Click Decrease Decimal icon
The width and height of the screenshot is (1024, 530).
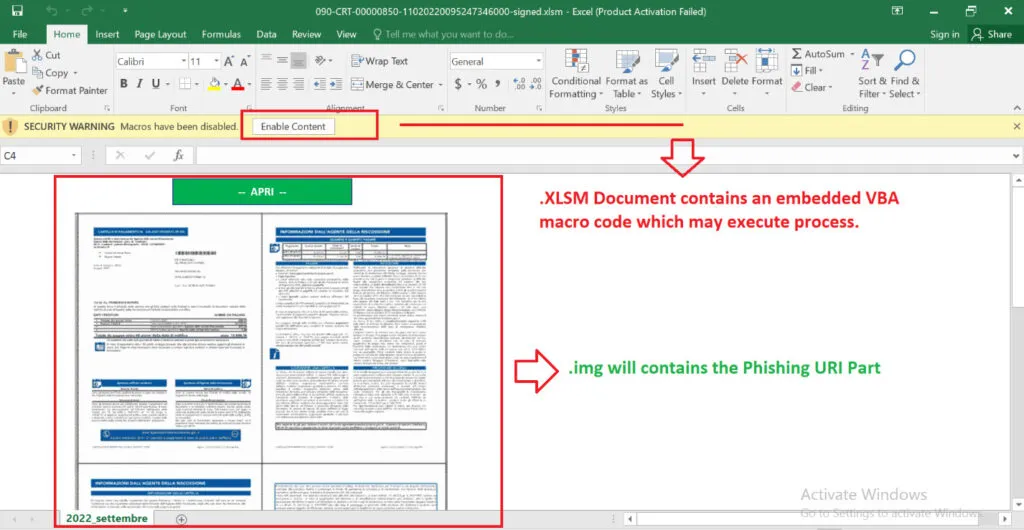536,84
